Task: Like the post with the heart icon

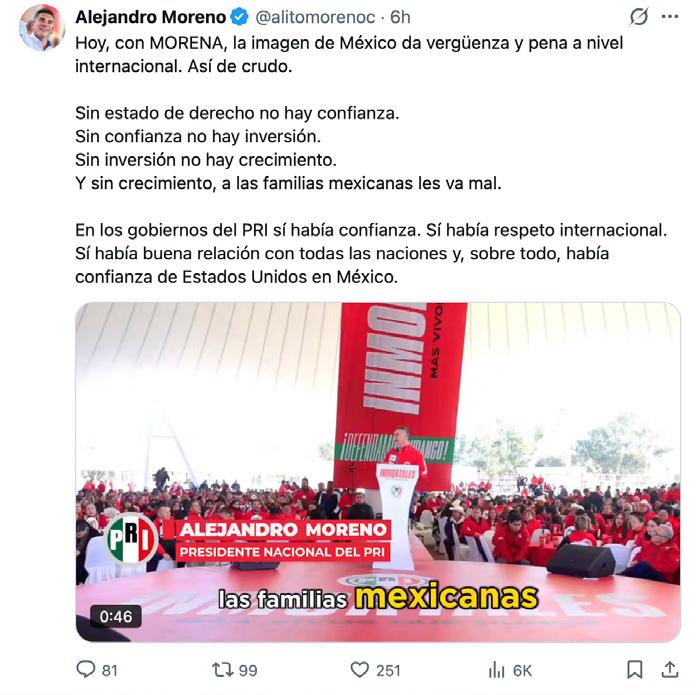Action: pyautogui.click(x=359, y=670)
